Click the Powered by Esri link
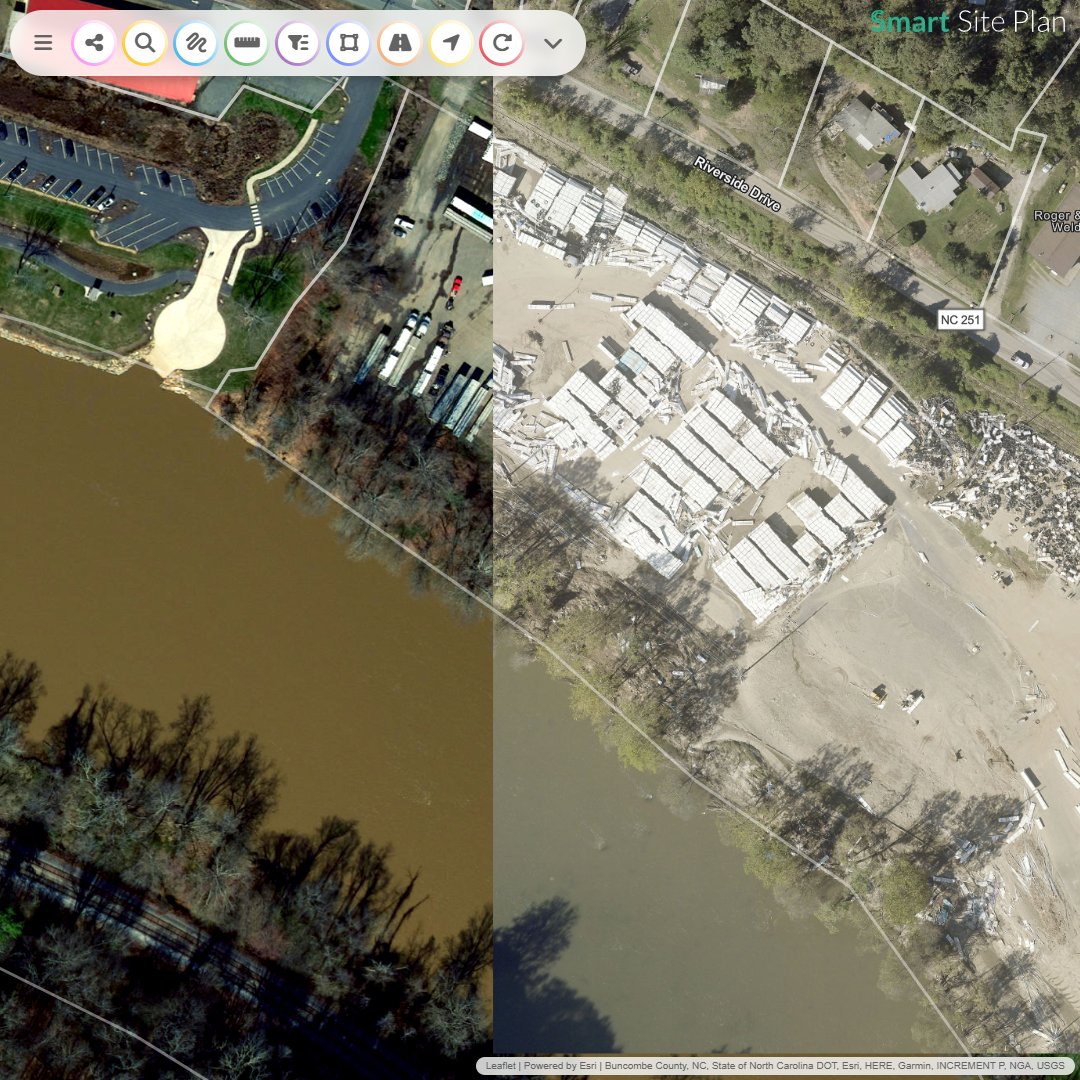 (561, 1066)
